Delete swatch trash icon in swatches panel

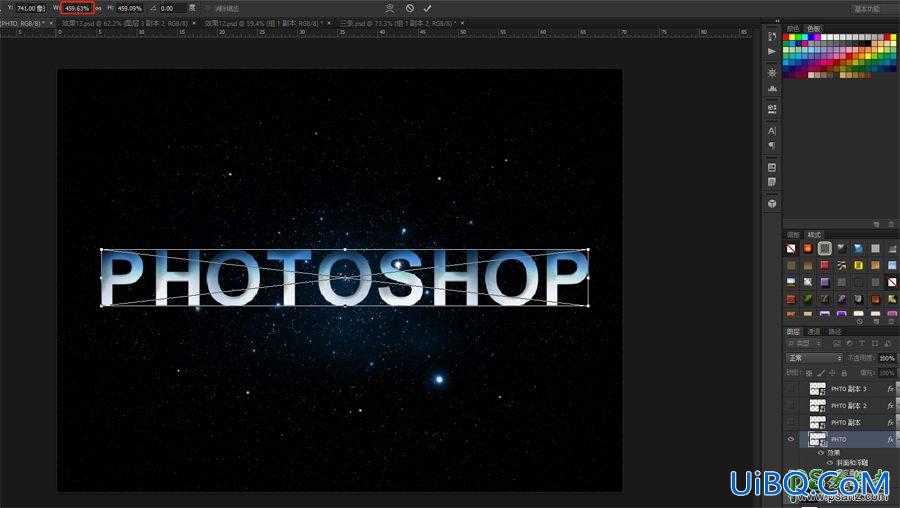point(891,224)
